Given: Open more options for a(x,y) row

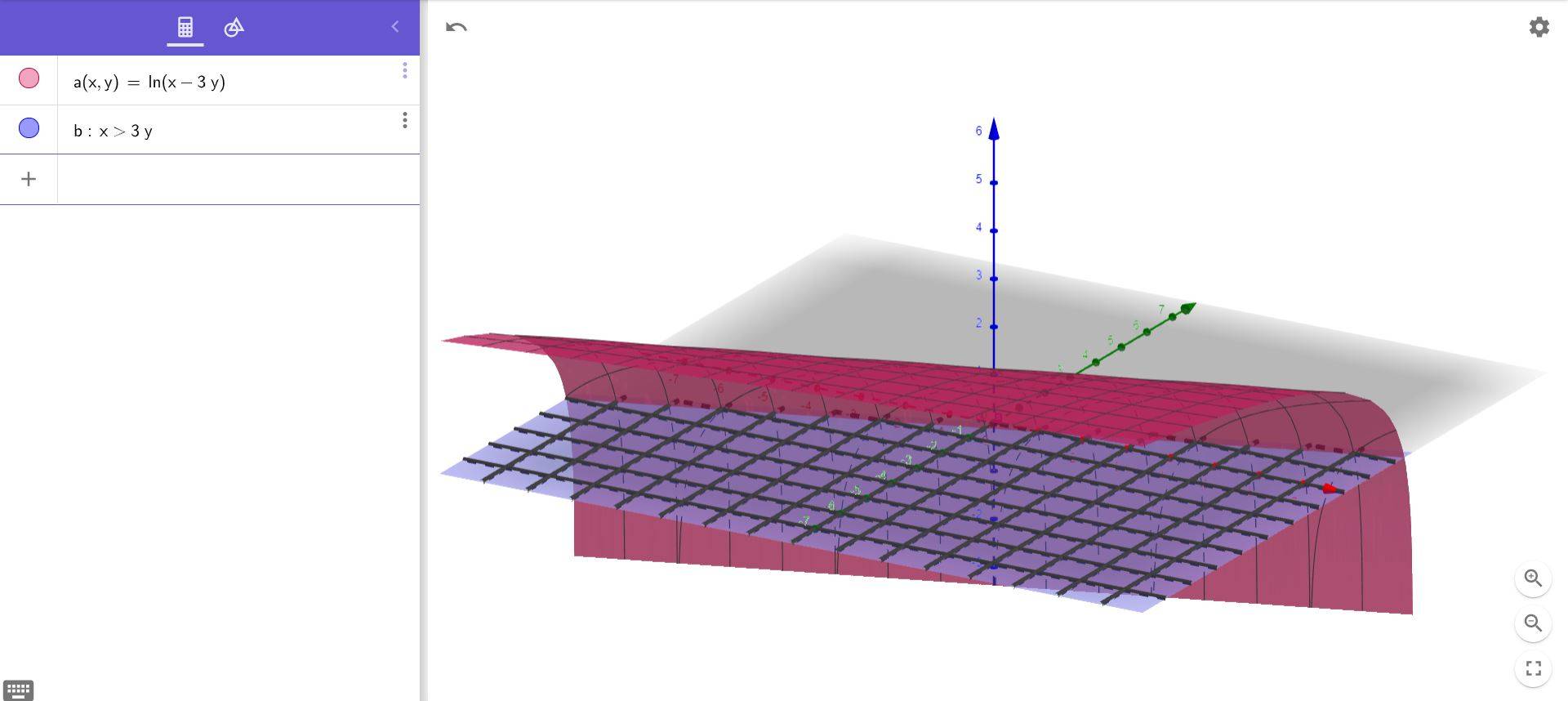Looking at the screenshot, I should click(404, 71).
